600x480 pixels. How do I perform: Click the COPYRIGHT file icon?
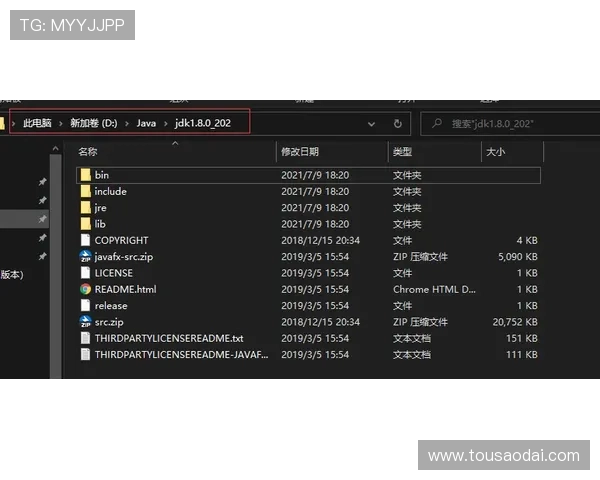(86, 240)
